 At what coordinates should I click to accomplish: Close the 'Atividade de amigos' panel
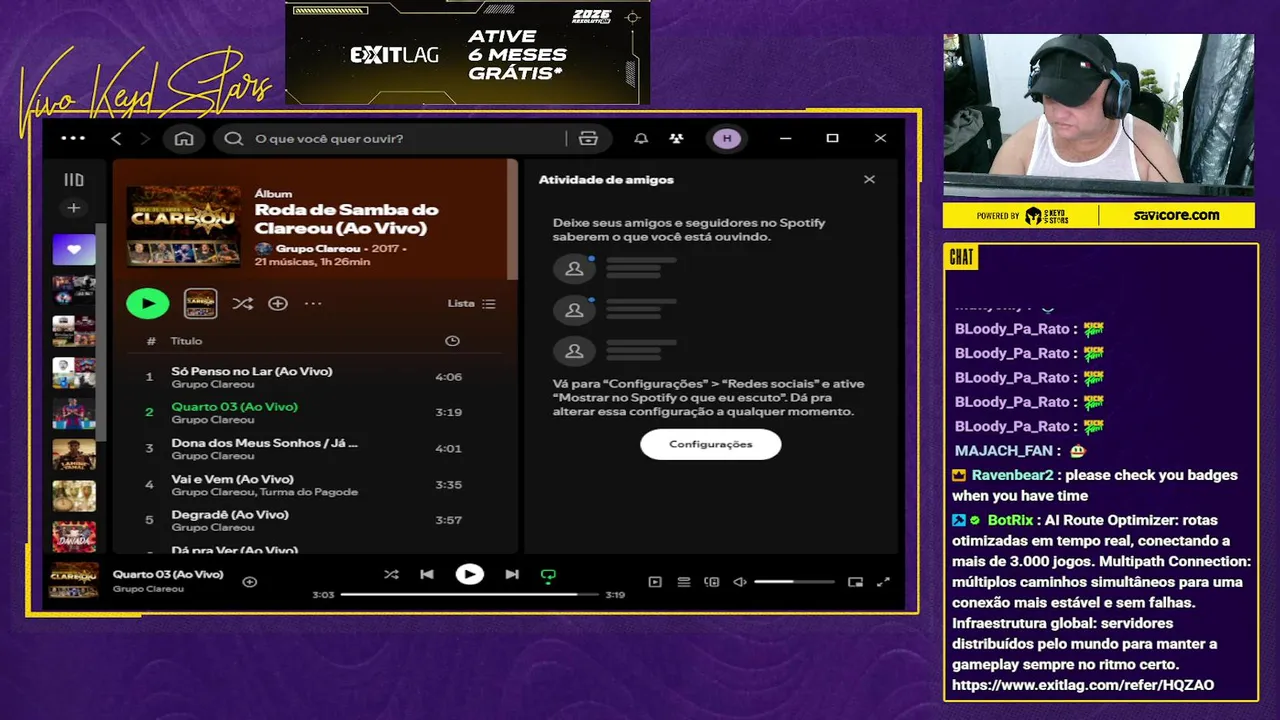click(869, 179)
